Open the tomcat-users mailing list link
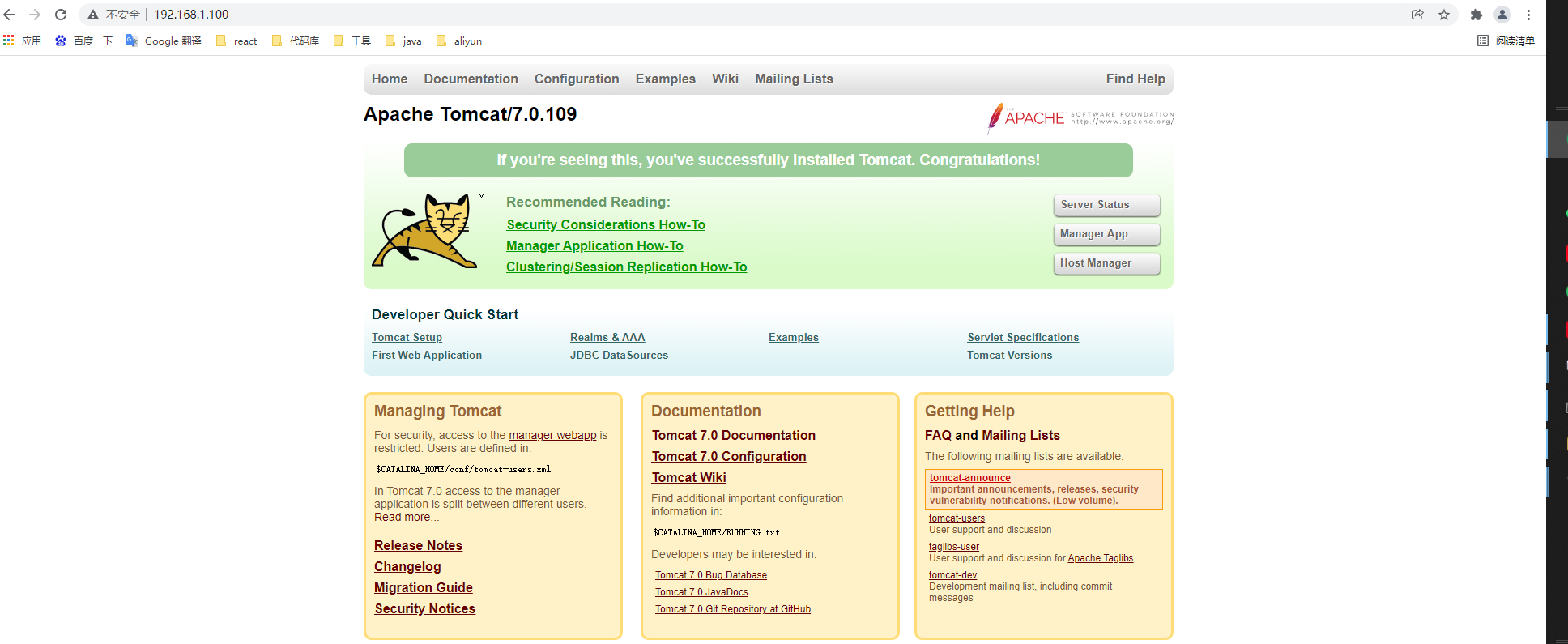Screen dimensions: 1568x644 [x=957, y=518]
